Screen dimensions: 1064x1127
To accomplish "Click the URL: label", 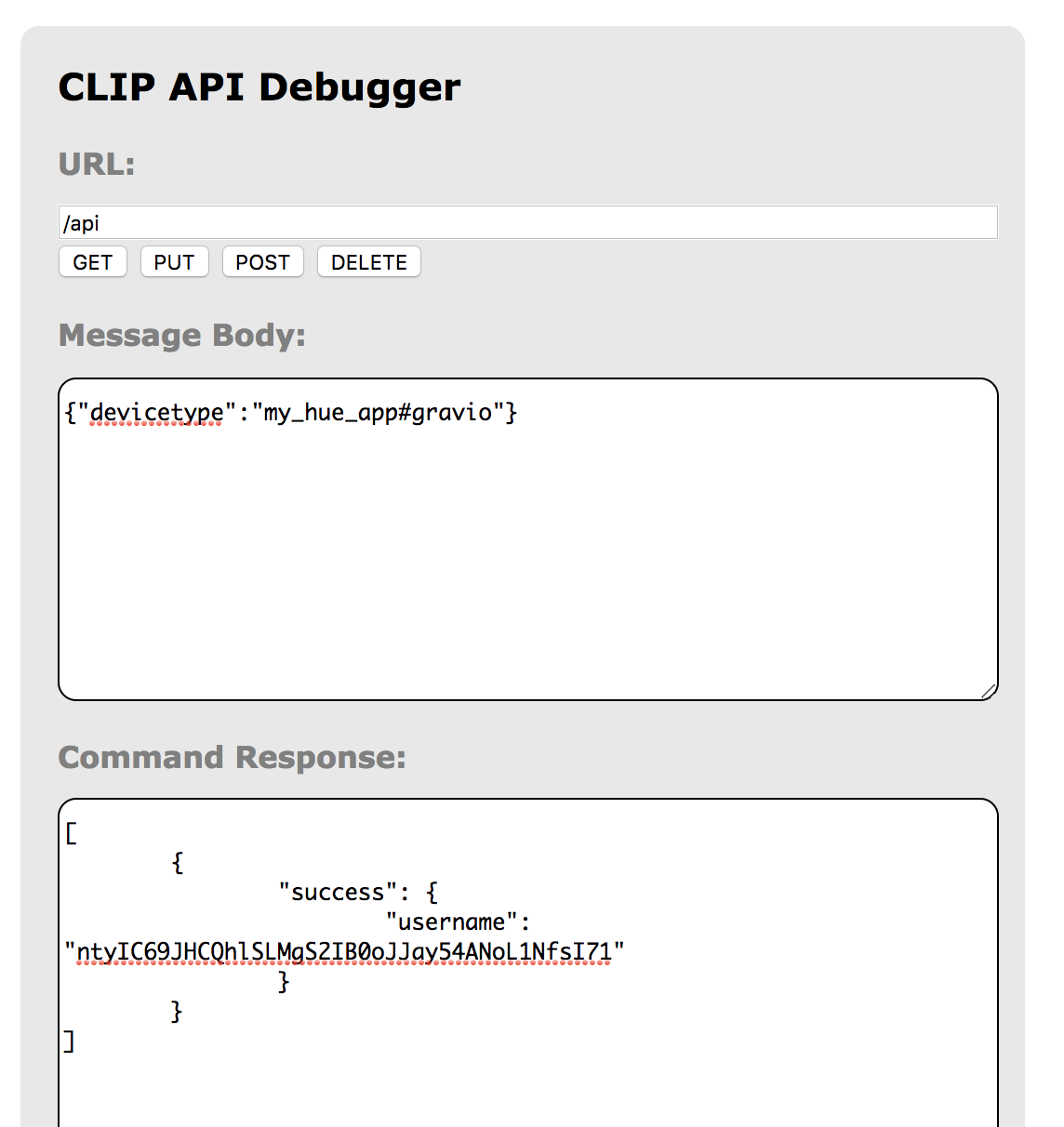I will [x=97, y=165].
